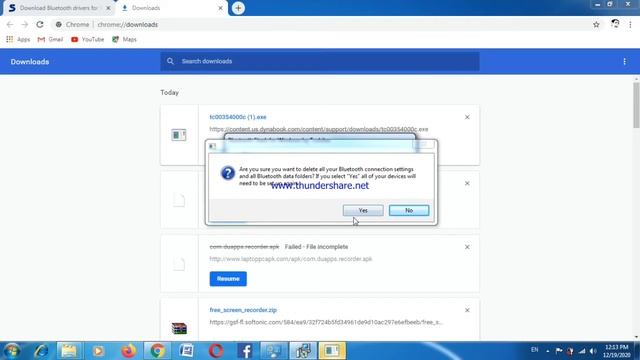This screenshot has height=360, width=640.
Task: Reload the current page
Action: pyautogui.click(x=40, y=24)
